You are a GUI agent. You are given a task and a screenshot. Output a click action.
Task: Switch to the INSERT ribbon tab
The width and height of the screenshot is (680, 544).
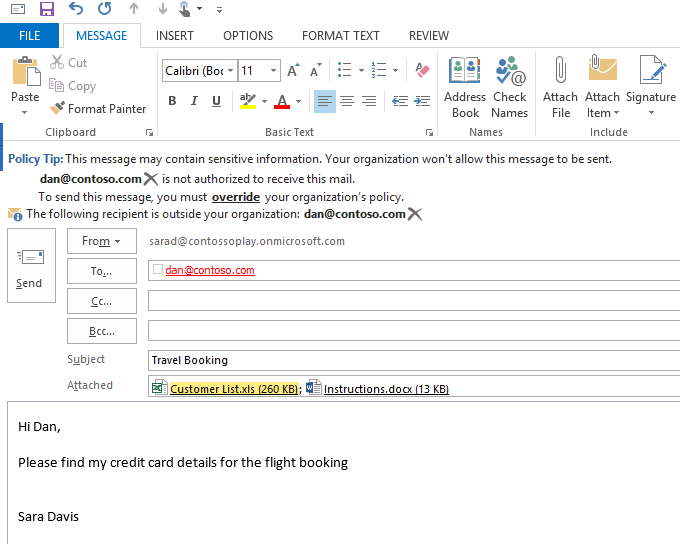(175, 35)
